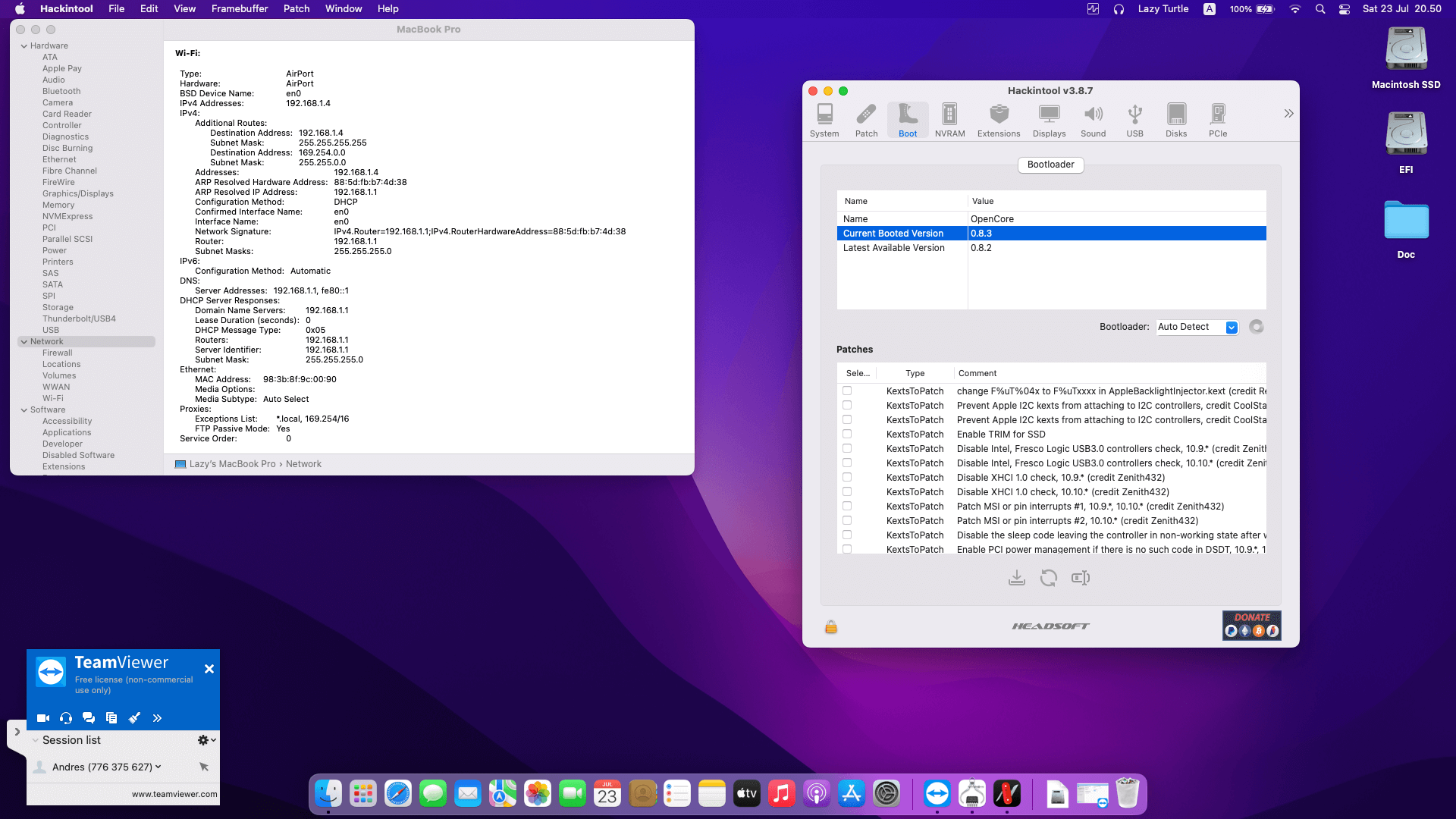
Task: Open the Disks section
Action: (1176, 121)
